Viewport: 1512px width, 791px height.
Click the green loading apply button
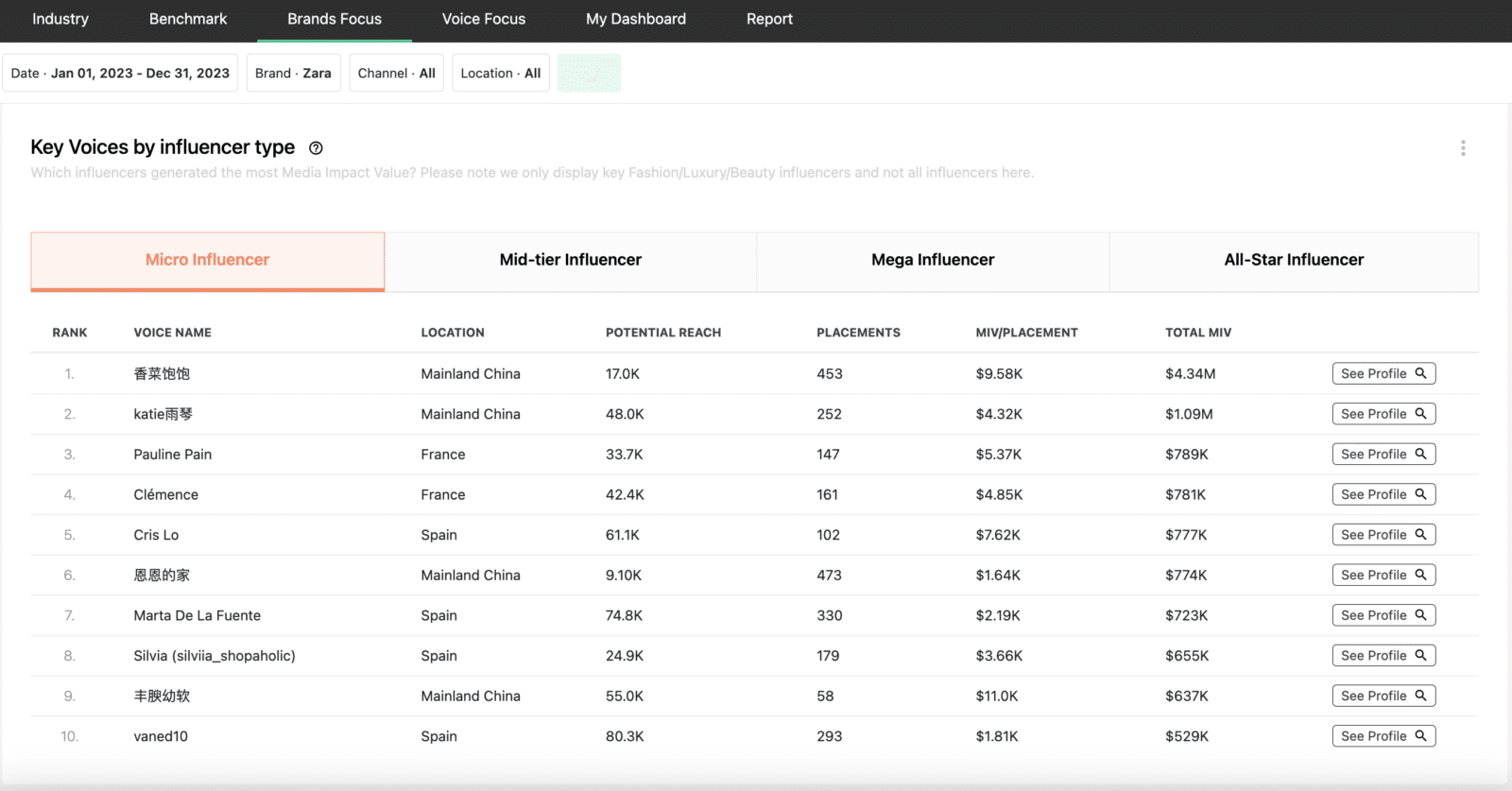[x=589, y=73]
